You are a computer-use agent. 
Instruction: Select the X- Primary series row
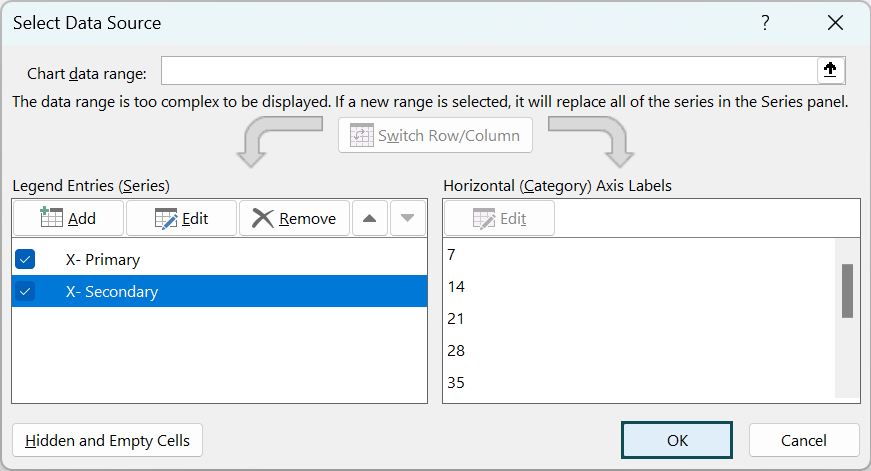tap(219, 259)
